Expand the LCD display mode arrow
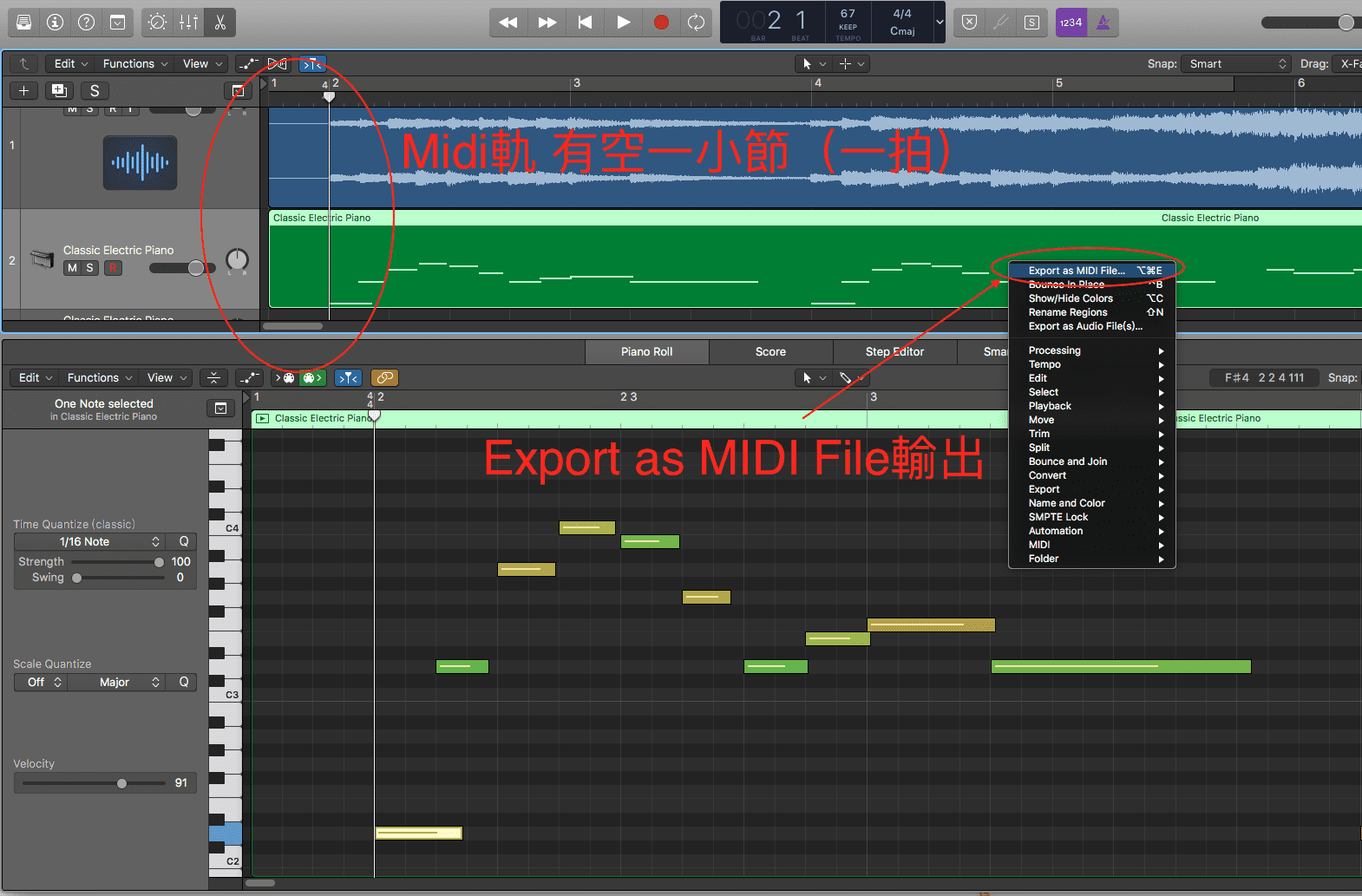This screenshot has height=896, width=1362. pos(940,23)
